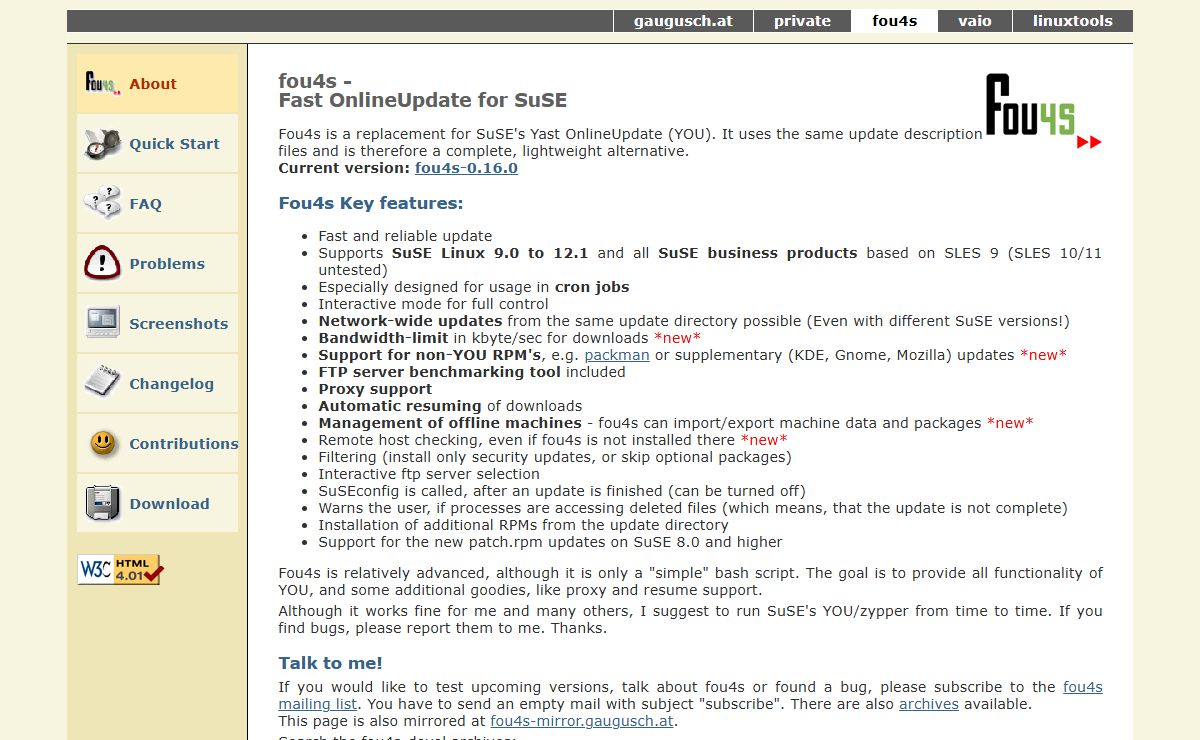Open the Problems page link
1200x740 pixels.
click(x=167, y=264)
